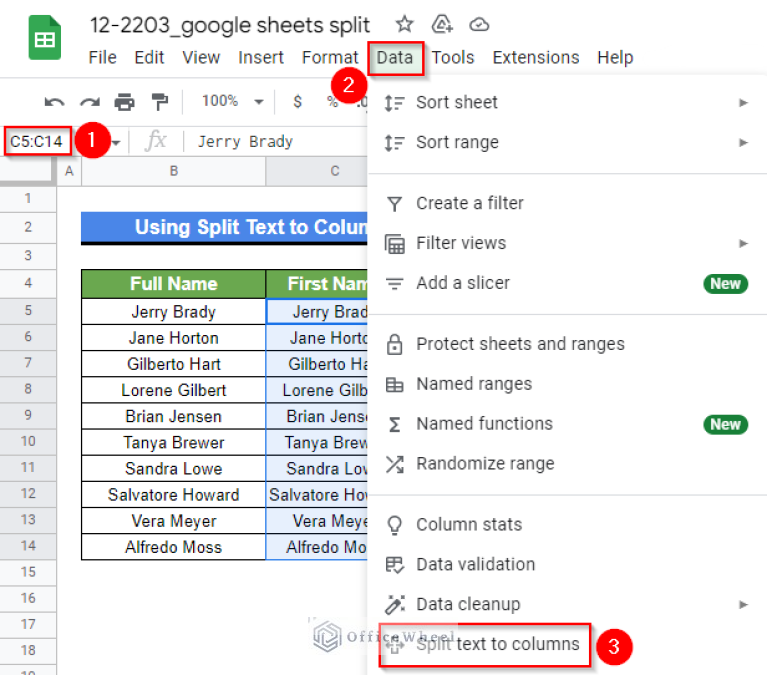The width and height of the screenshot is (767, 675).
Task: Open the Format menu
Action: [x=330, y=58]
